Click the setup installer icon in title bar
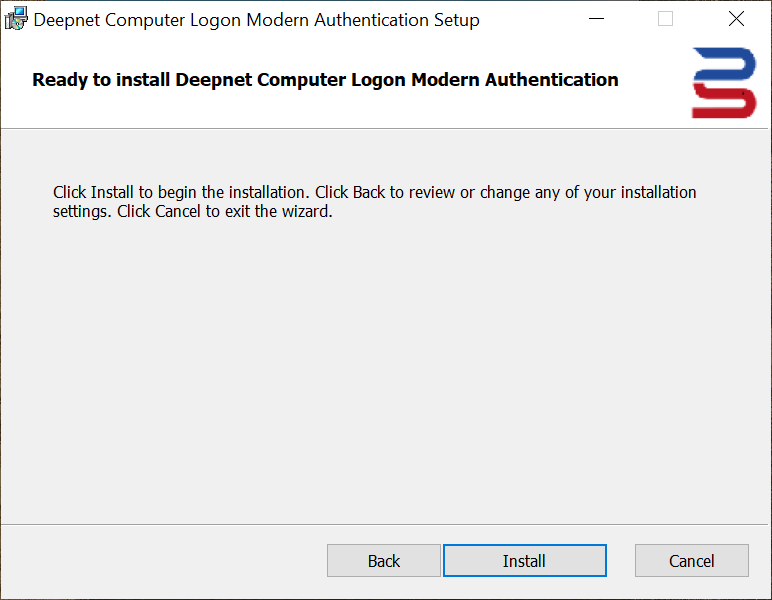 [x=16, y=19]
